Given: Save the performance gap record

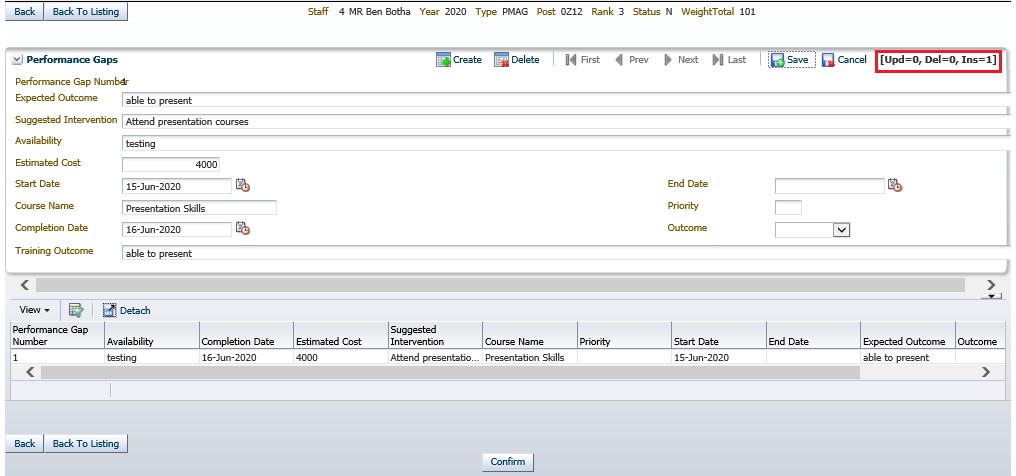Looking at the screenshot, I should (790, 60).
